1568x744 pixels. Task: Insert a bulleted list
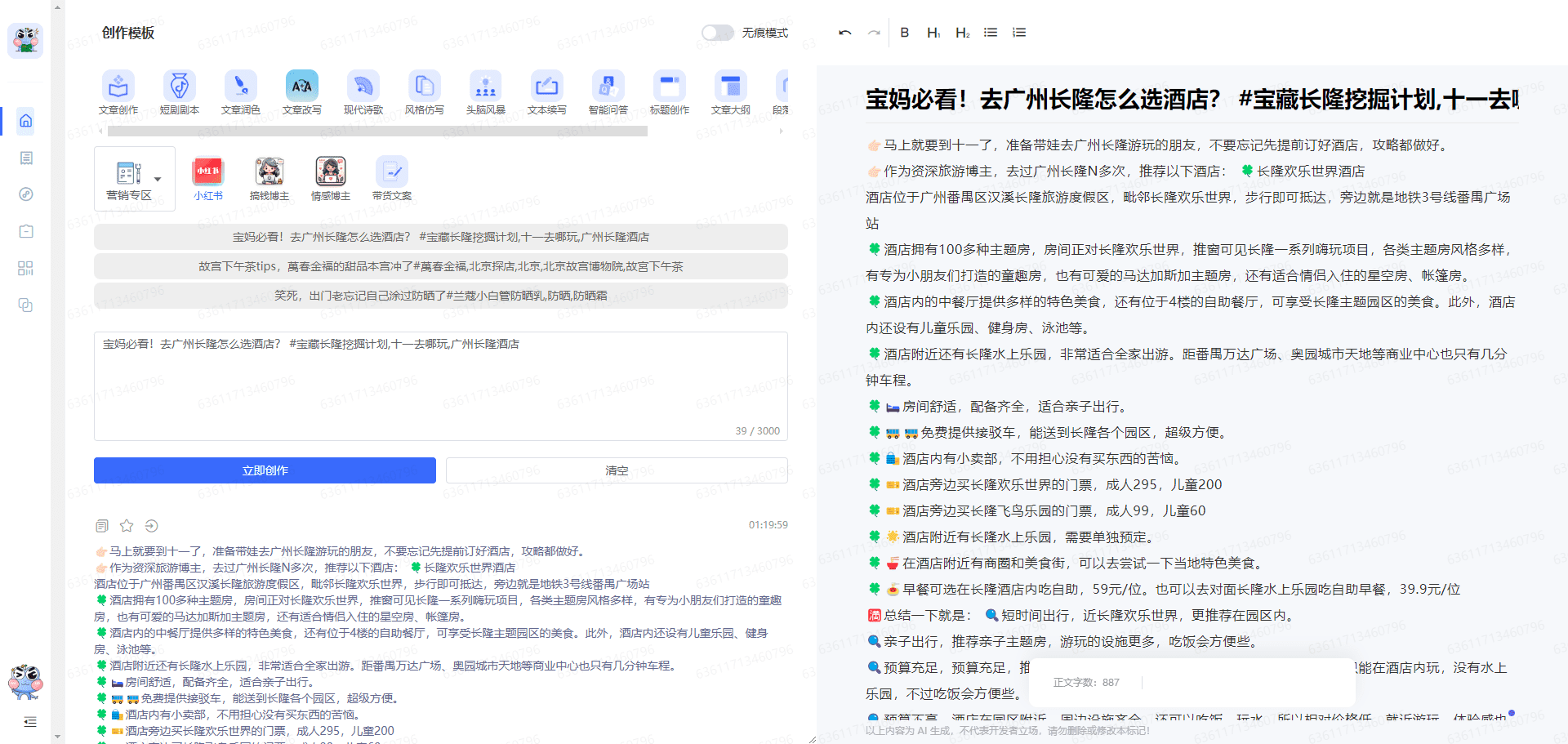point(991,33)
